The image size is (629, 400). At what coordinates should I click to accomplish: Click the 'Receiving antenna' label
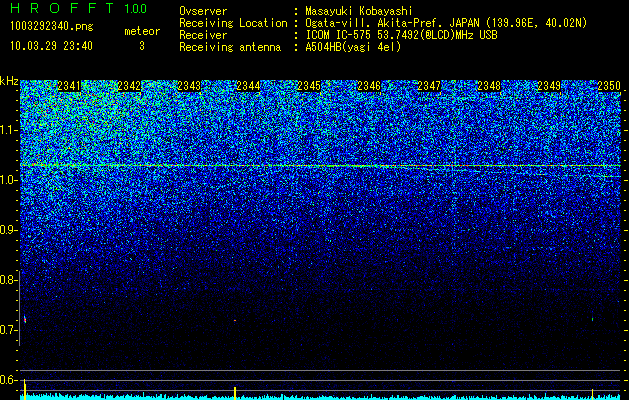(x=230, y=47)
